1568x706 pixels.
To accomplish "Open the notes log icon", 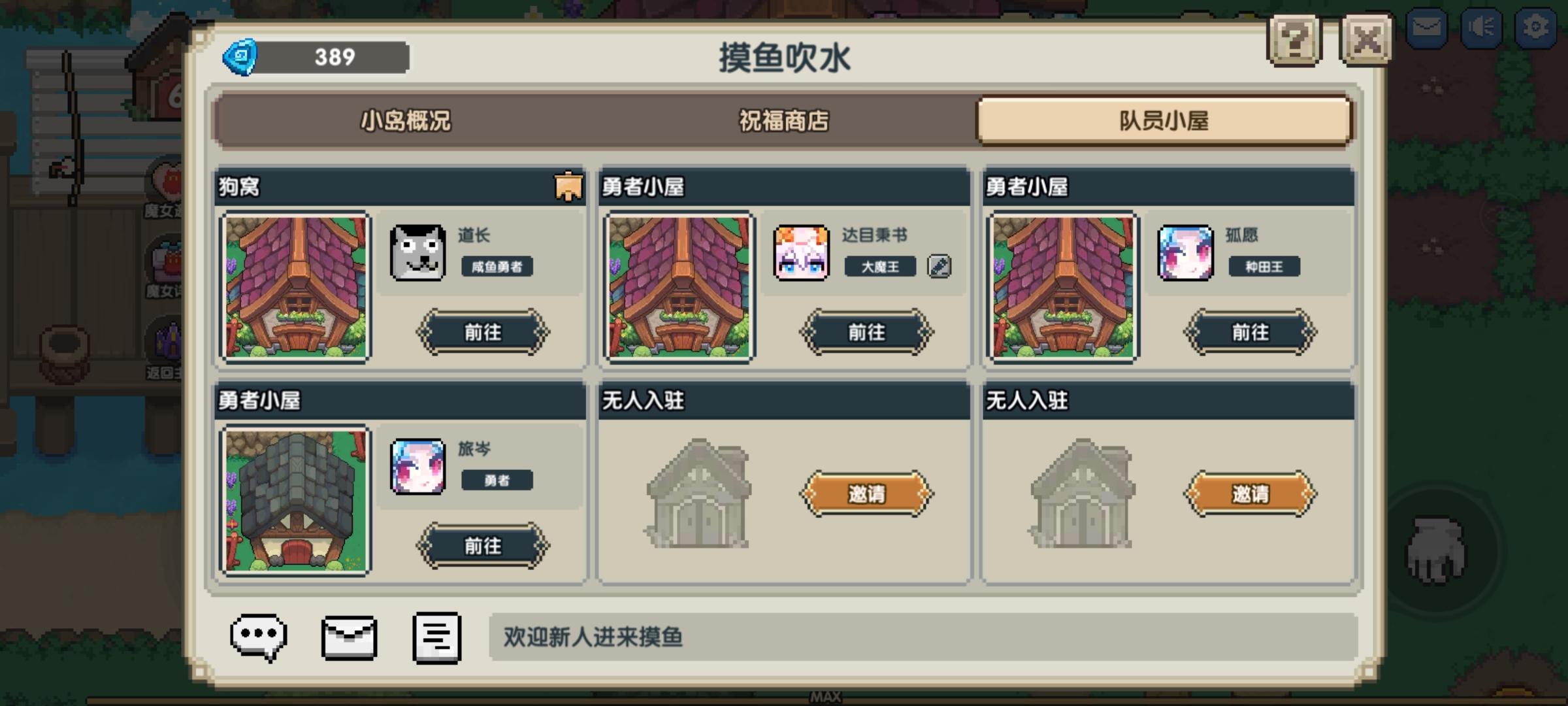I will (x=437, y=637).
